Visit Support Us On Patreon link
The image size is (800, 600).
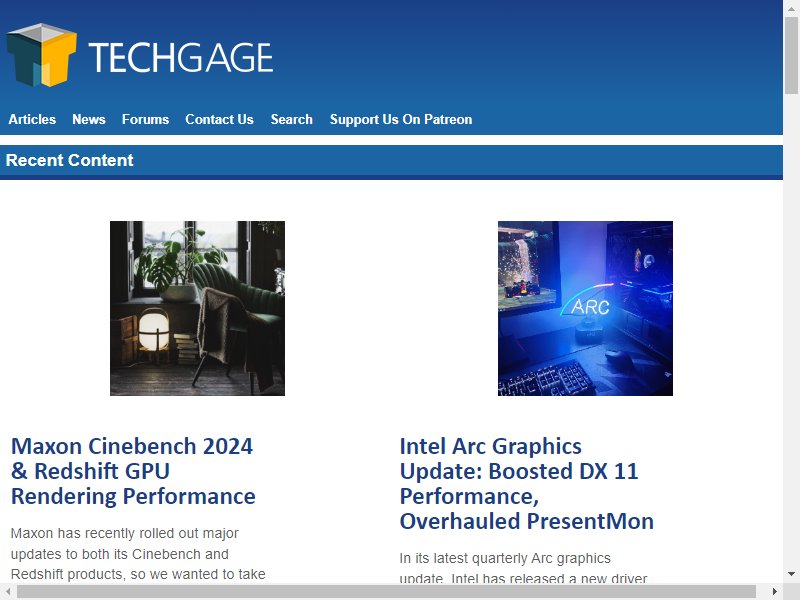pyautogui.click(x=401, y=119)
